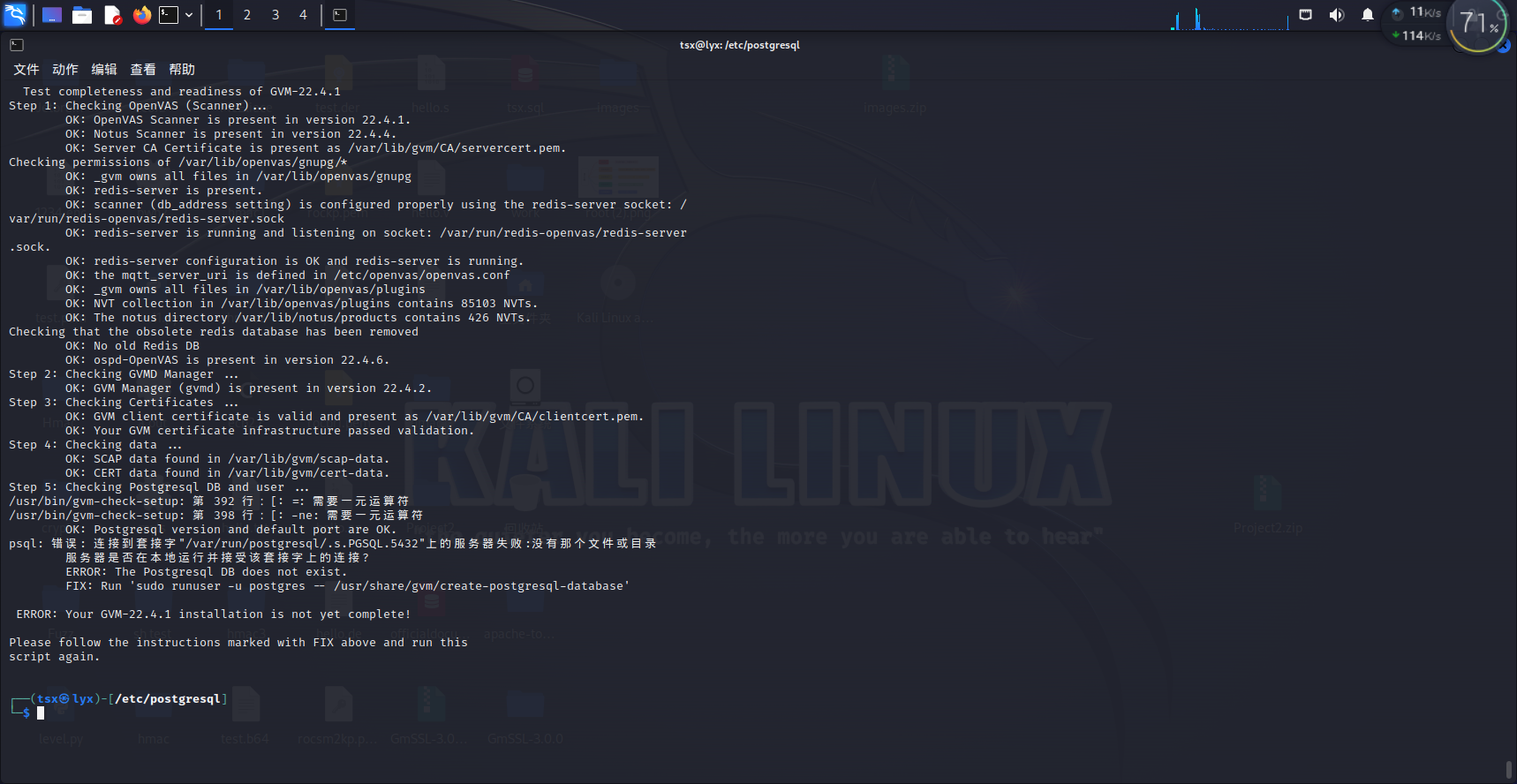Click "ERROR: The Postgresql DB does not exist."
This screenshot has width=1517, height=784.
point(207,572)
